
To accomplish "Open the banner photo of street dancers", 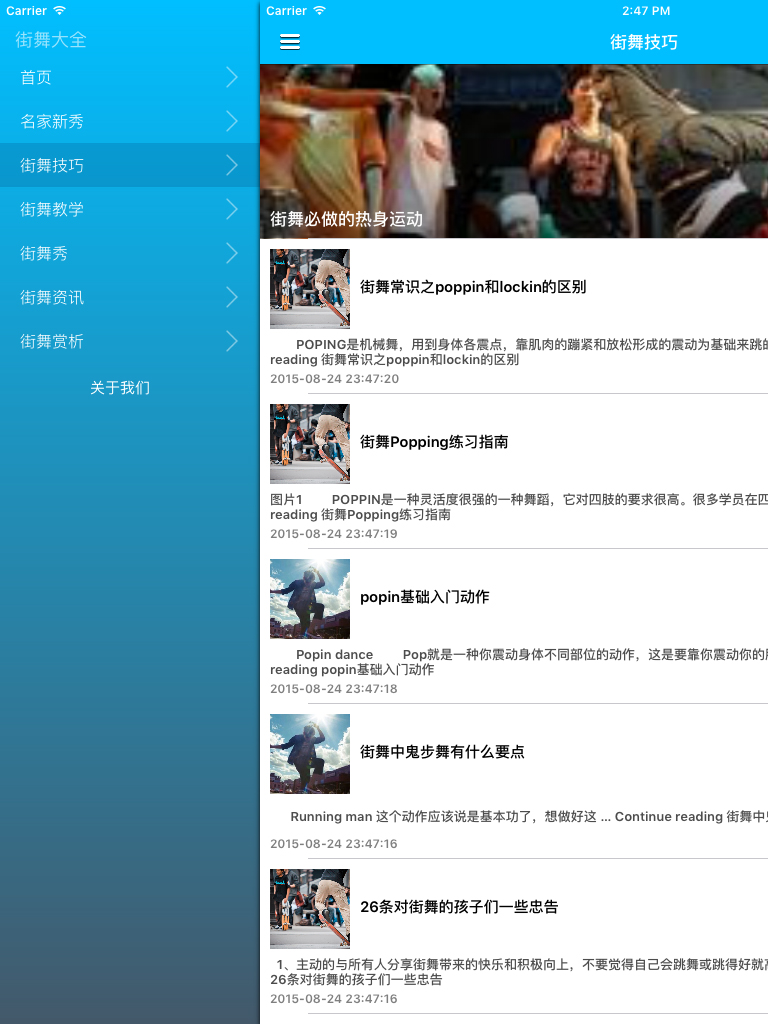I will pos(514,151).
